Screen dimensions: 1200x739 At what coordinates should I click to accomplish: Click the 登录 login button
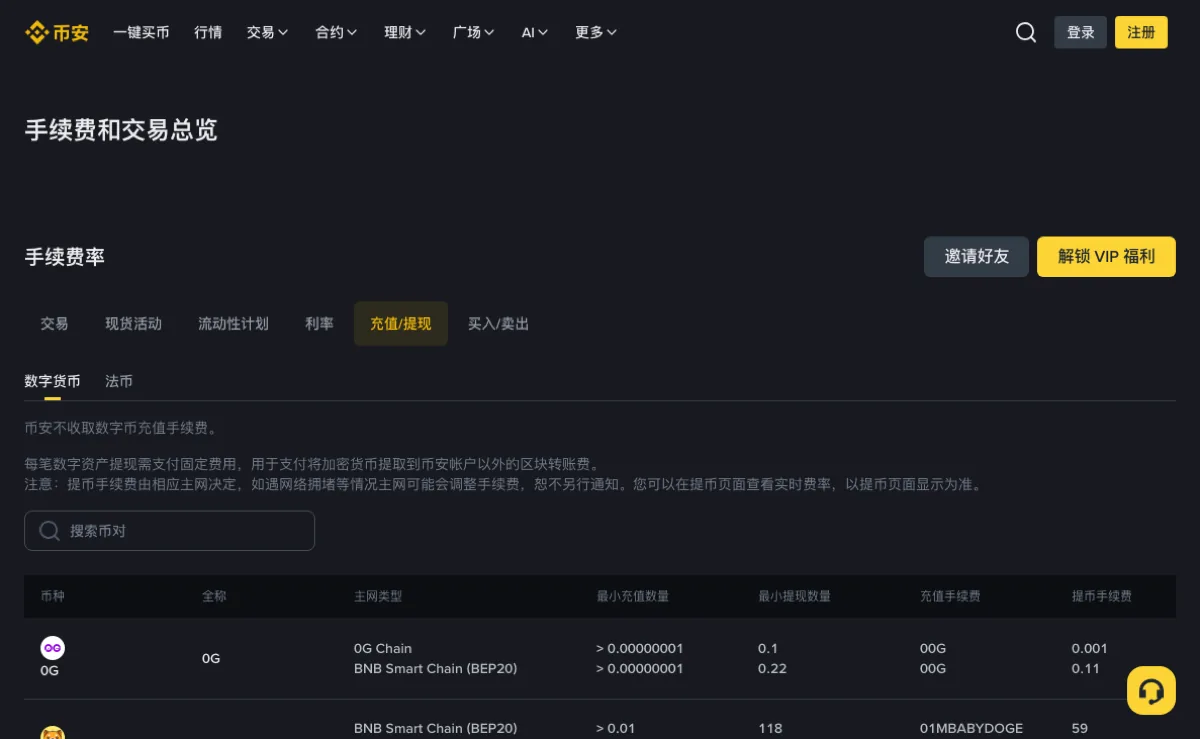pos(1081,32)
